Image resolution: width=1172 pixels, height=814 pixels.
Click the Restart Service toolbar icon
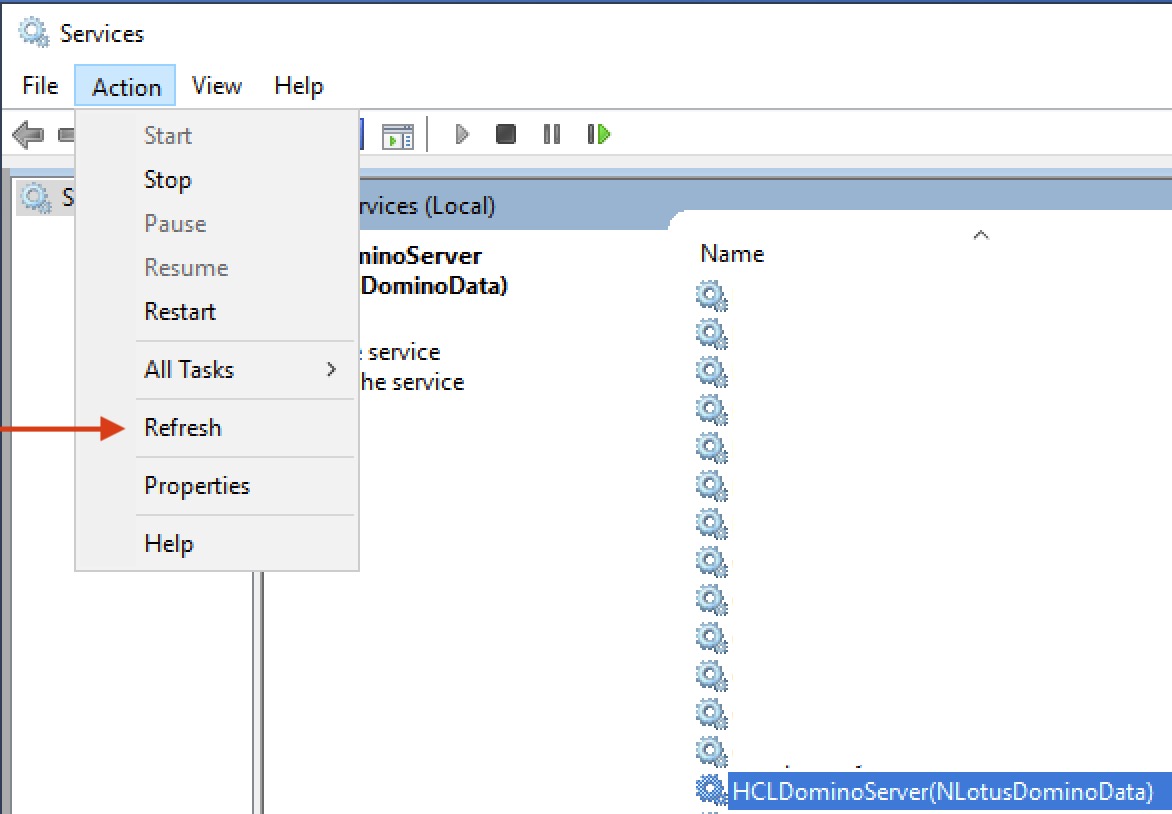click(x=599, y=134)
